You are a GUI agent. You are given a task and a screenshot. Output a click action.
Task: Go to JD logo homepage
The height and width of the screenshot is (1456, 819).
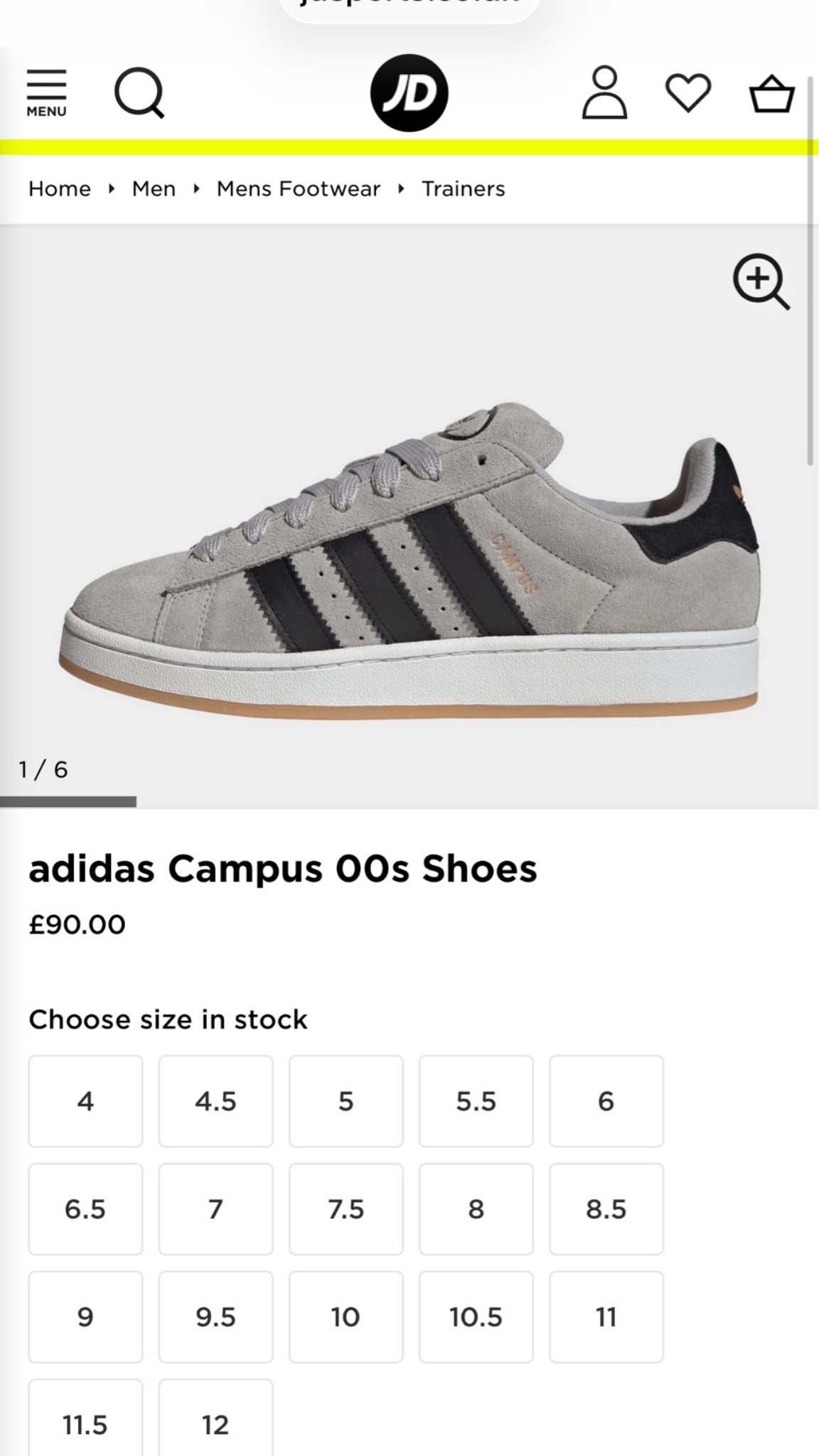(x=409, y=93)
